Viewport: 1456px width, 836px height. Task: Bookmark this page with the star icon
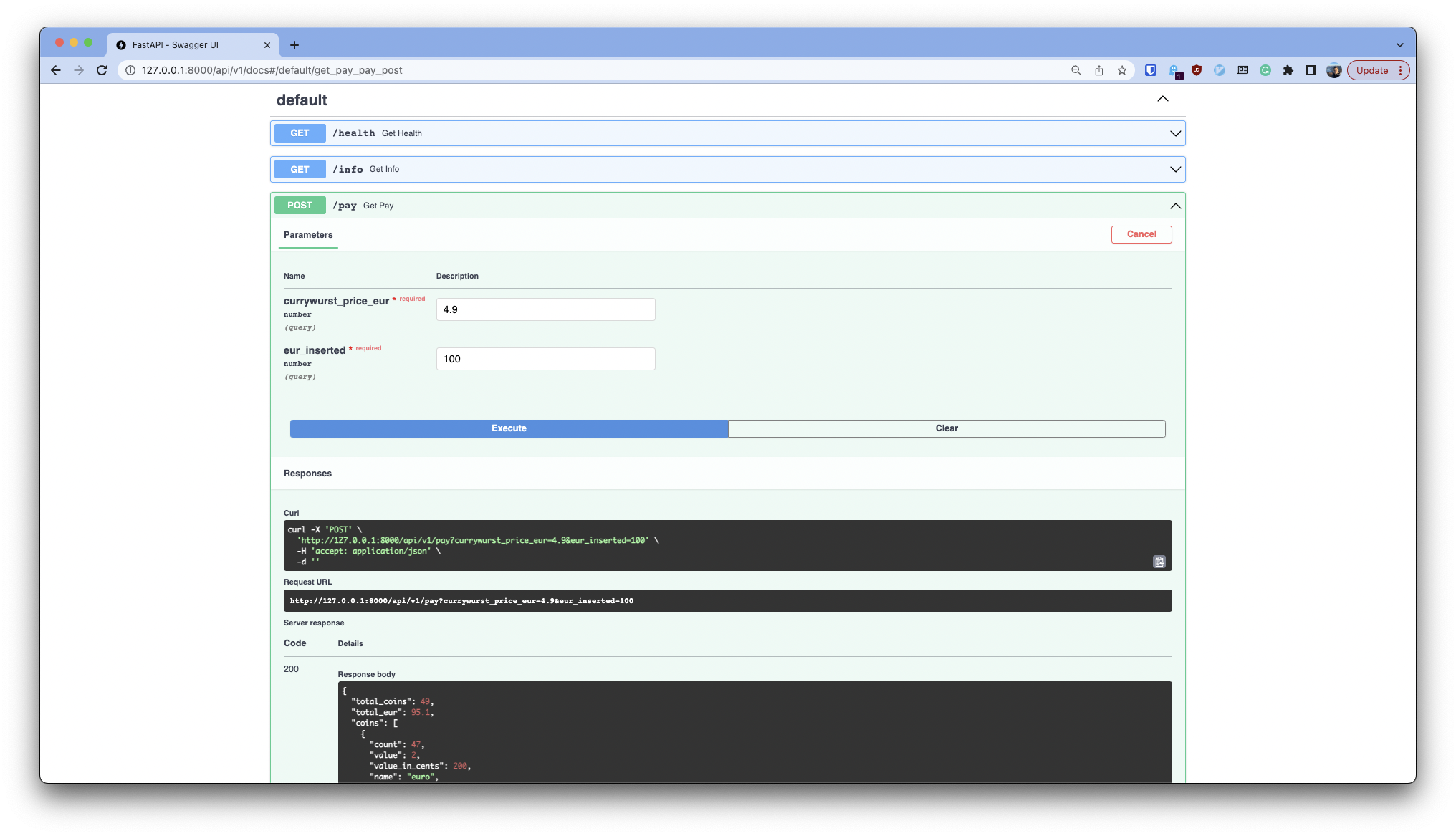[x=1121, y=70]
